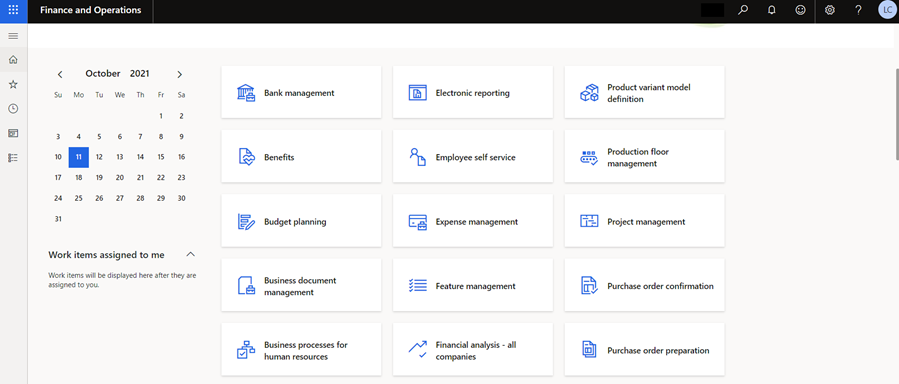Collapse Work items assigned to me
Image resolution: width=899 pixels, height=384 pixels.
(191, 254)
